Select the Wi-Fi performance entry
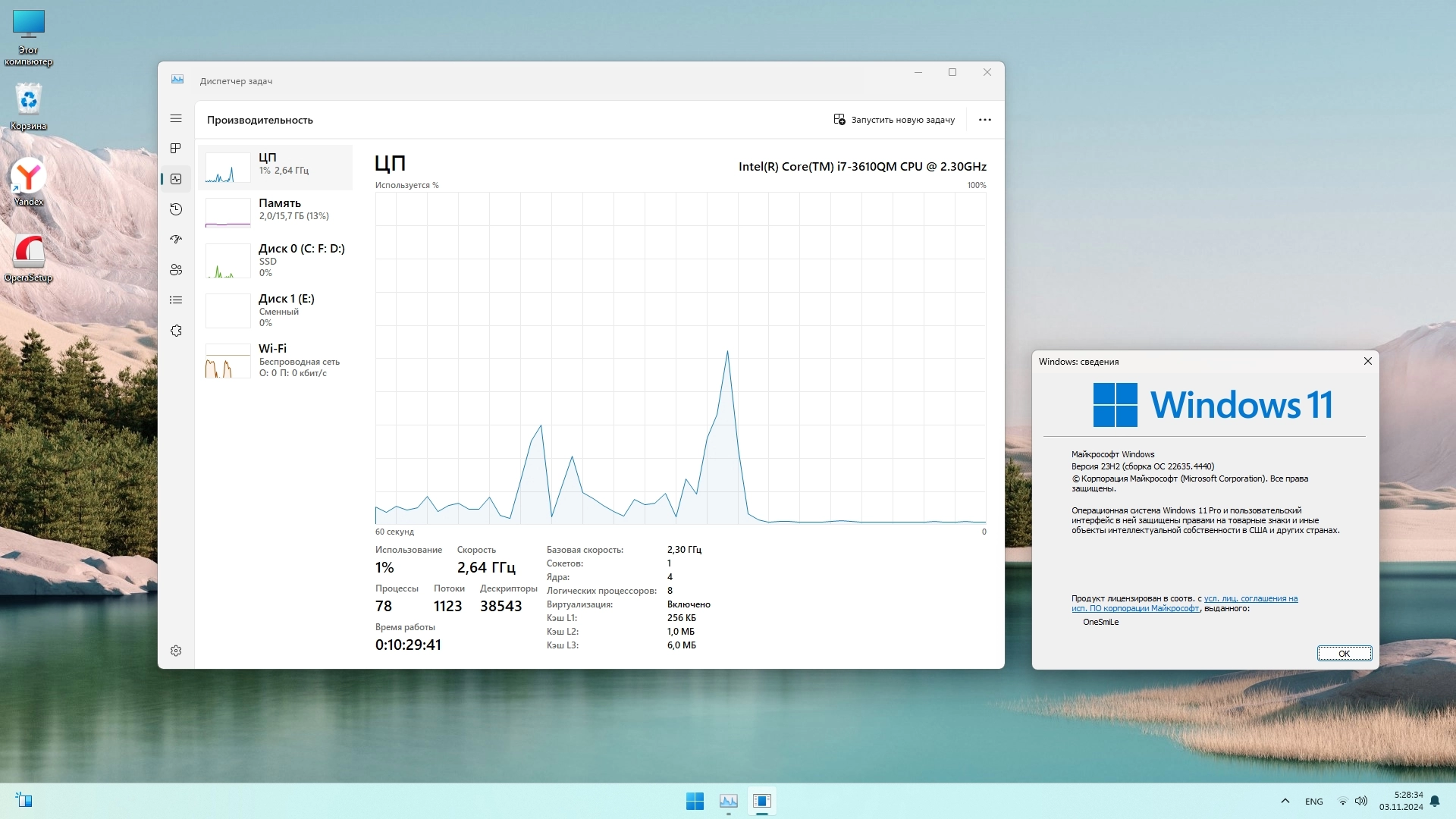Image resolution: width=1456 pixels, height=819 pixels. point(277,360)
